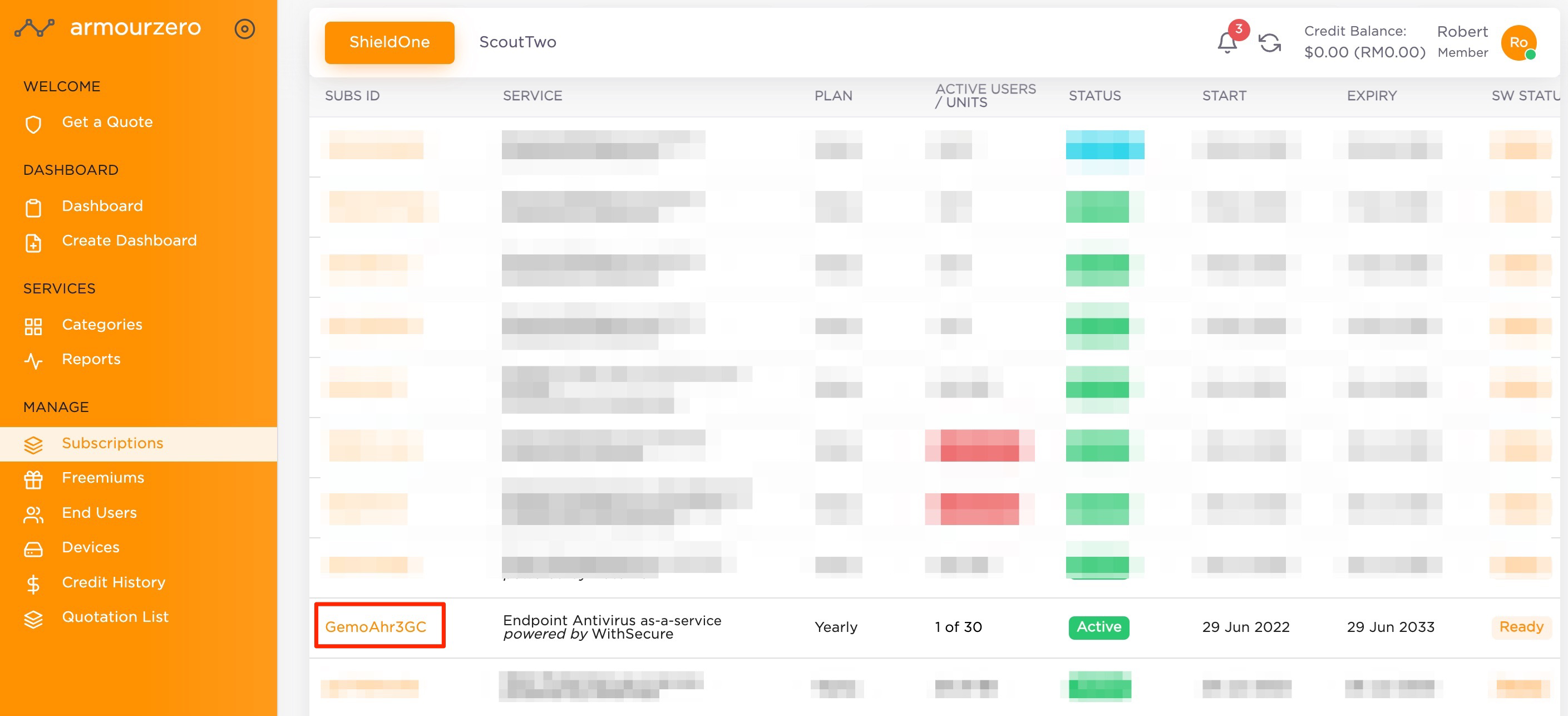Screen dimensions: 1568x716
Task: Click the Ready software status badge
Action: click(x=1521, y=627)
